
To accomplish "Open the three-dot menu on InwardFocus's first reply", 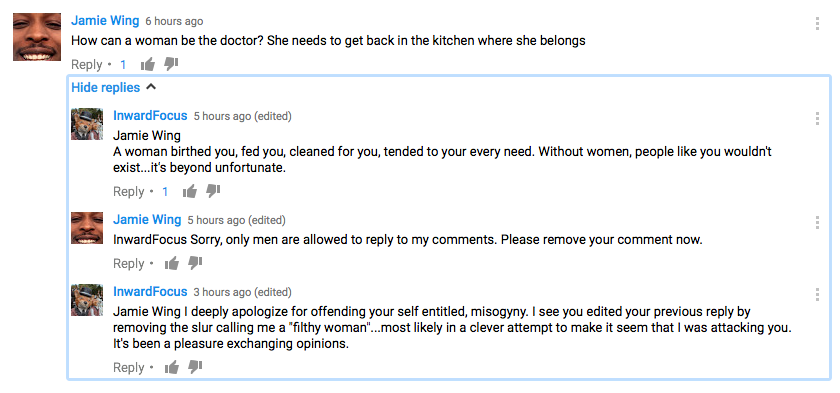I will pyautogui.click(x=817, y=118).
